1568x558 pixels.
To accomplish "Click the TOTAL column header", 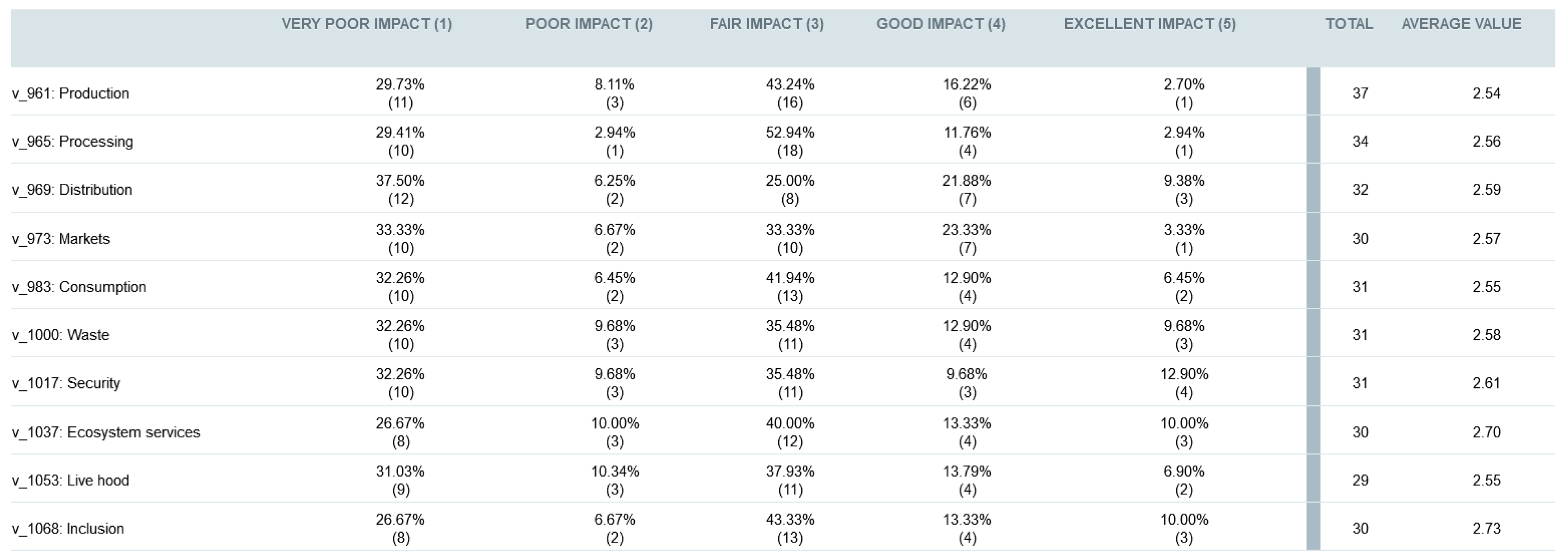I will 1349,24.
